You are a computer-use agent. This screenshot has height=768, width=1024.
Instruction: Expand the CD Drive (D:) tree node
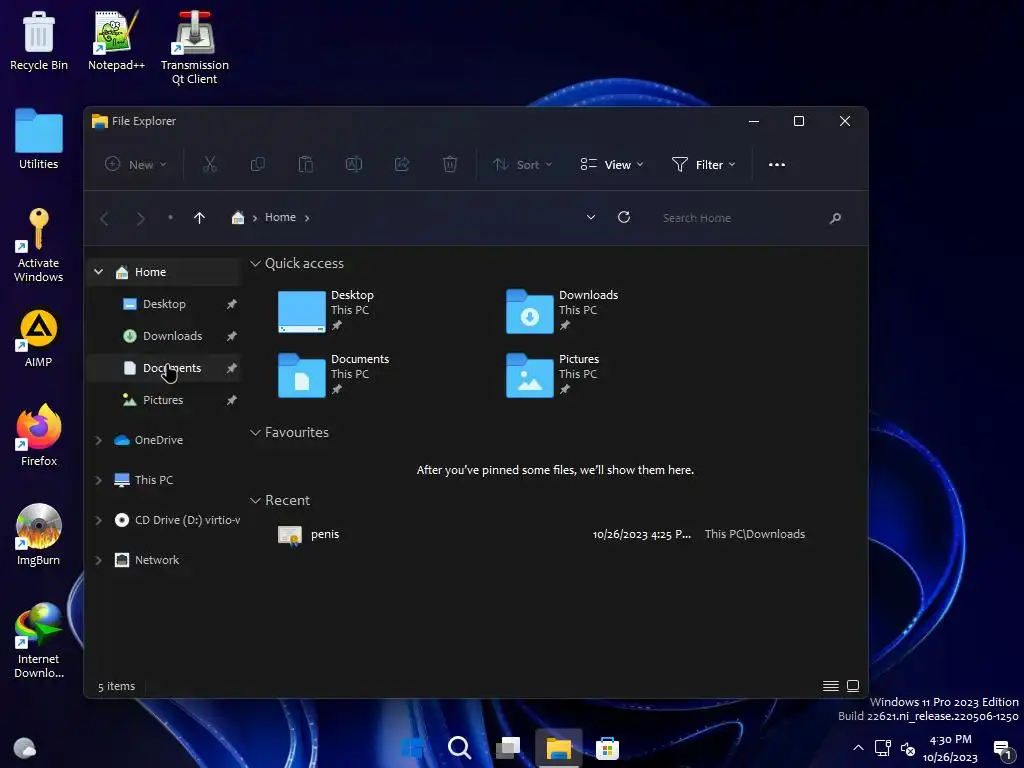(x=99, y=520)
